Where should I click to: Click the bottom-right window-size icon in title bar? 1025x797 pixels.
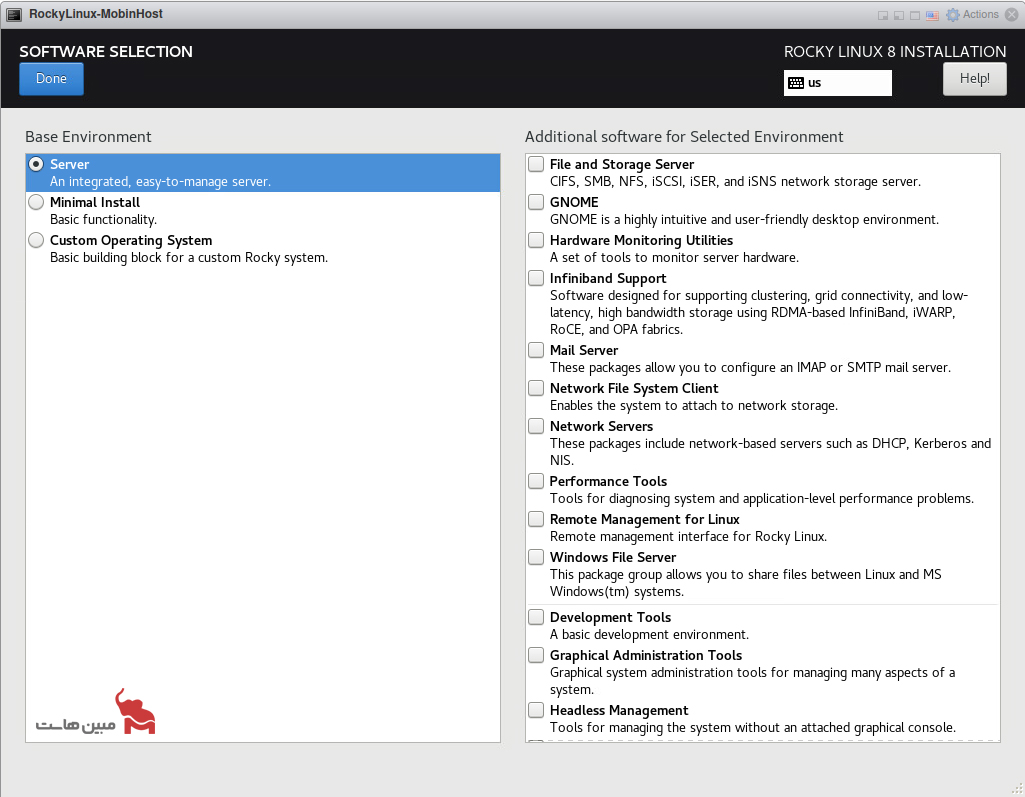click(882, 15)
